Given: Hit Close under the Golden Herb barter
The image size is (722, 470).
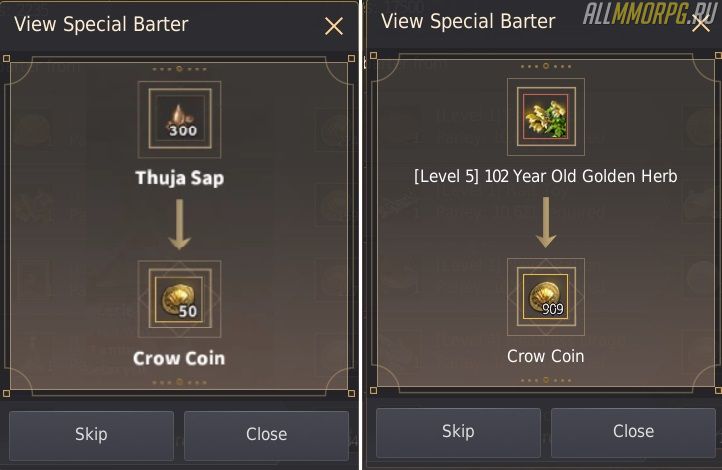Looking at the screenshot, I should [x=633, y=431].
